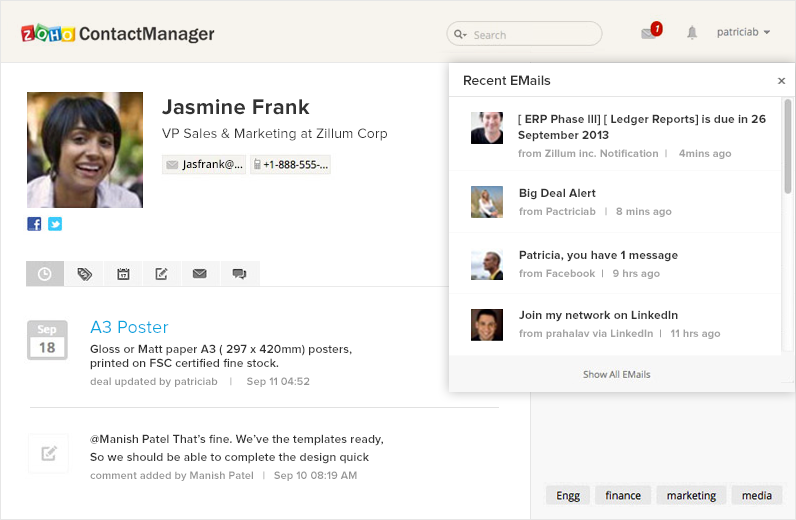The width and height of the screenshot is (796, 520).
Task: Open Jasmine's Twitter profile icon
Action: point(55,224)
